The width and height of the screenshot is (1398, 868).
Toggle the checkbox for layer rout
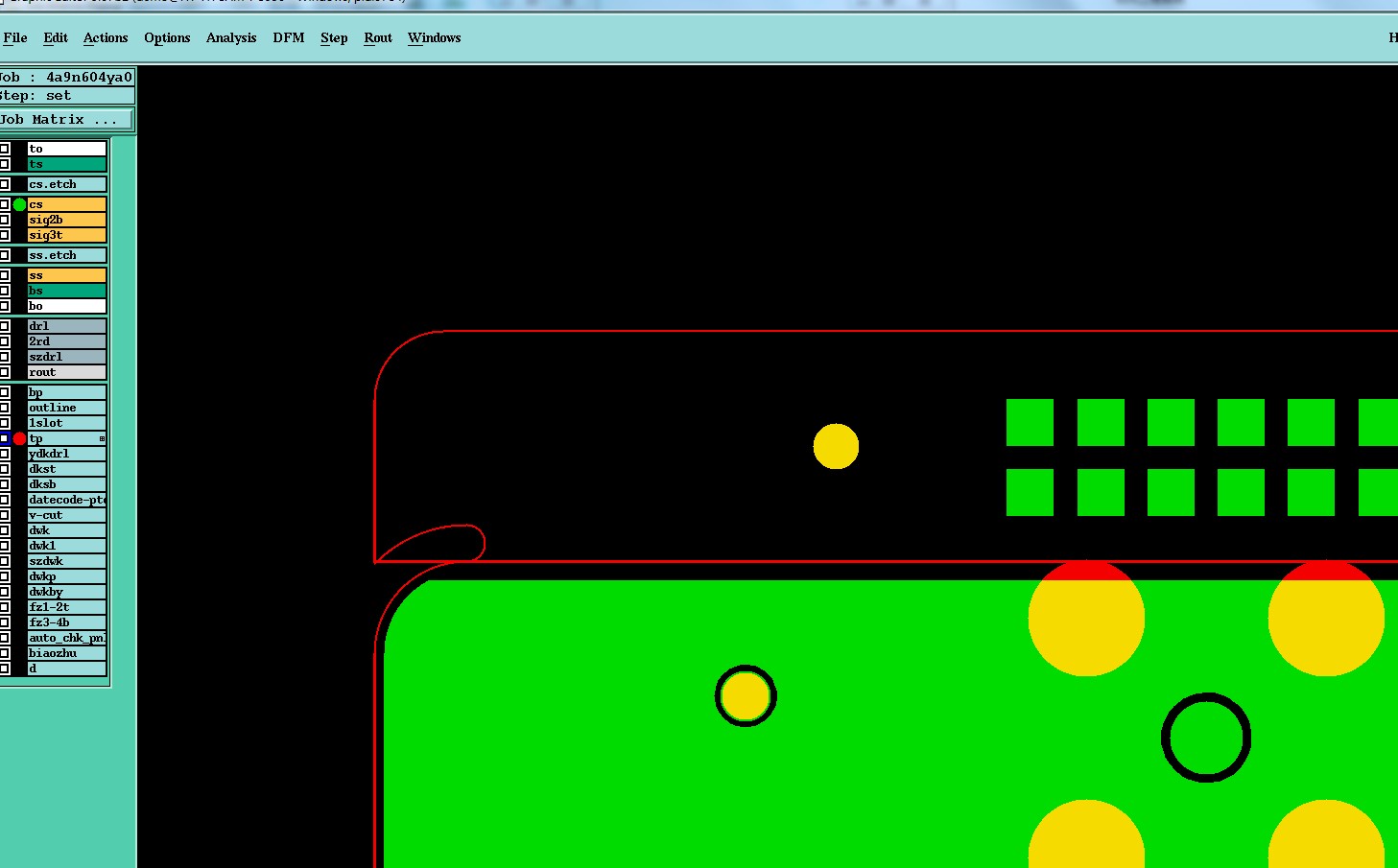[5, 372]
